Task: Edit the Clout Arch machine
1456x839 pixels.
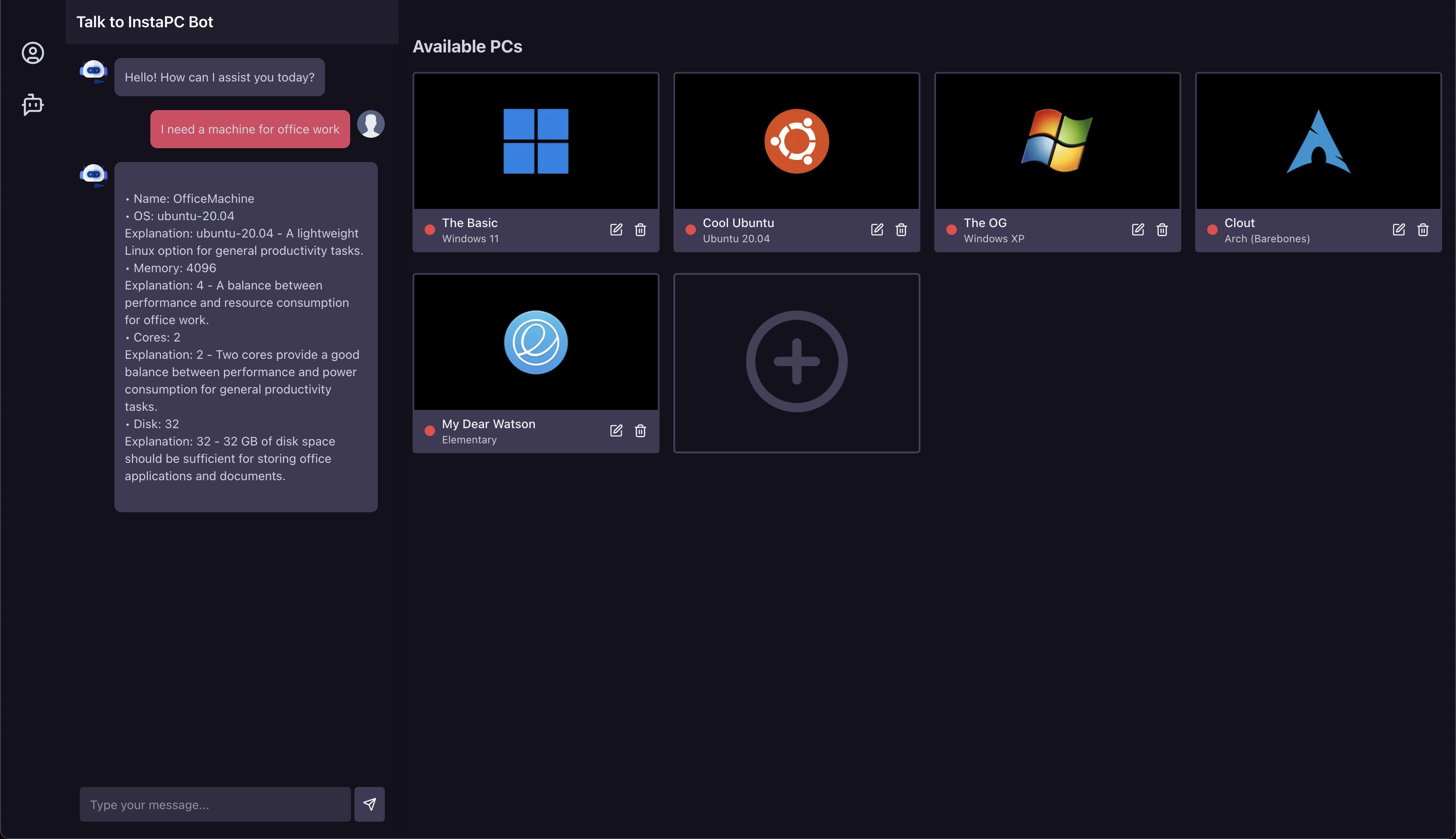Action: (1398, 229)
